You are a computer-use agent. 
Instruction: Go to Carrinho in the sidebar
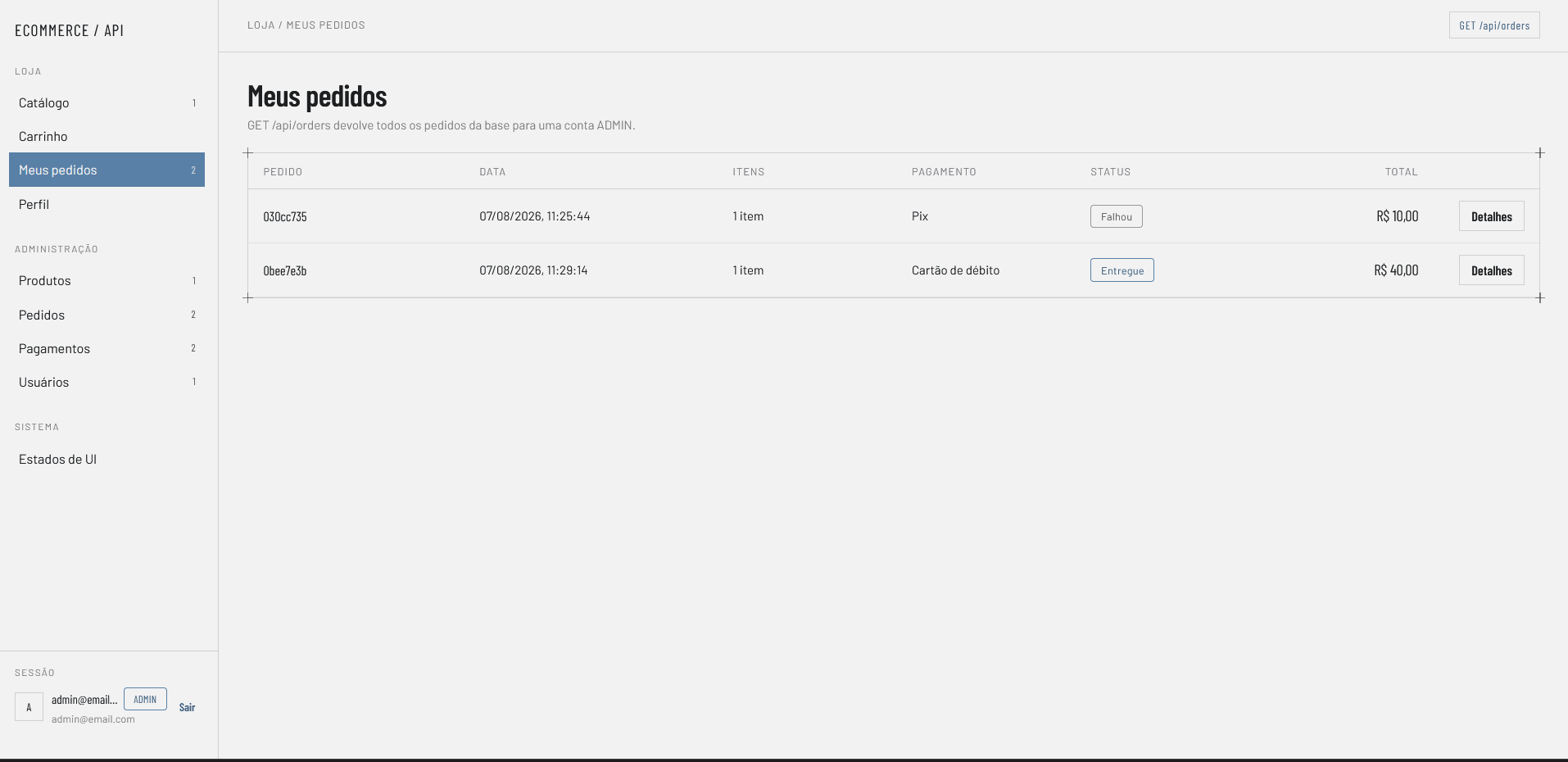coord(106,136)
